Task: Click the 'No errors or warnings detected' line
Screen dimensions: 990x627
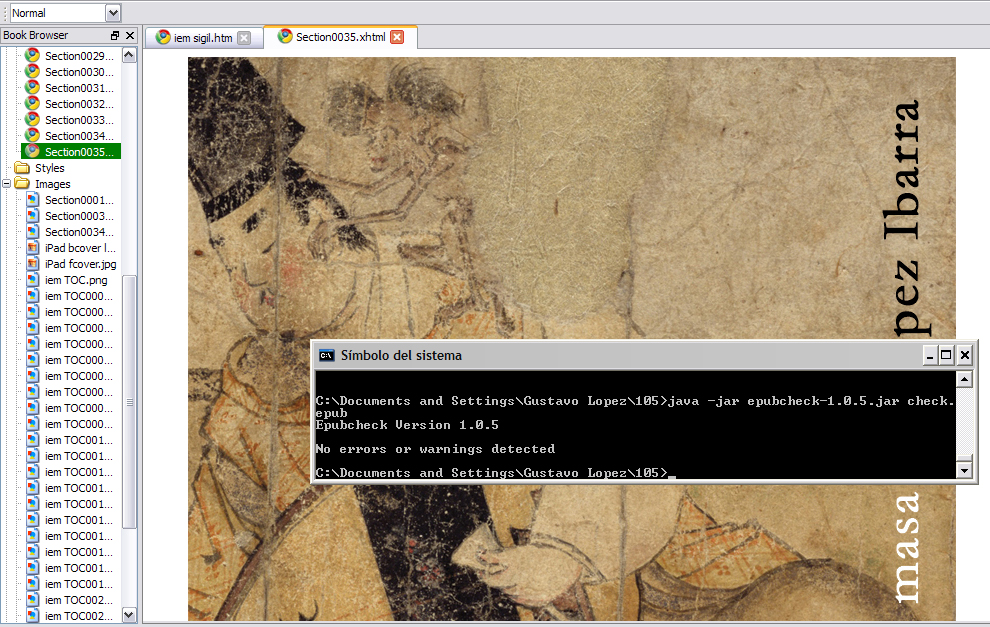Action: tap(435, 449)
